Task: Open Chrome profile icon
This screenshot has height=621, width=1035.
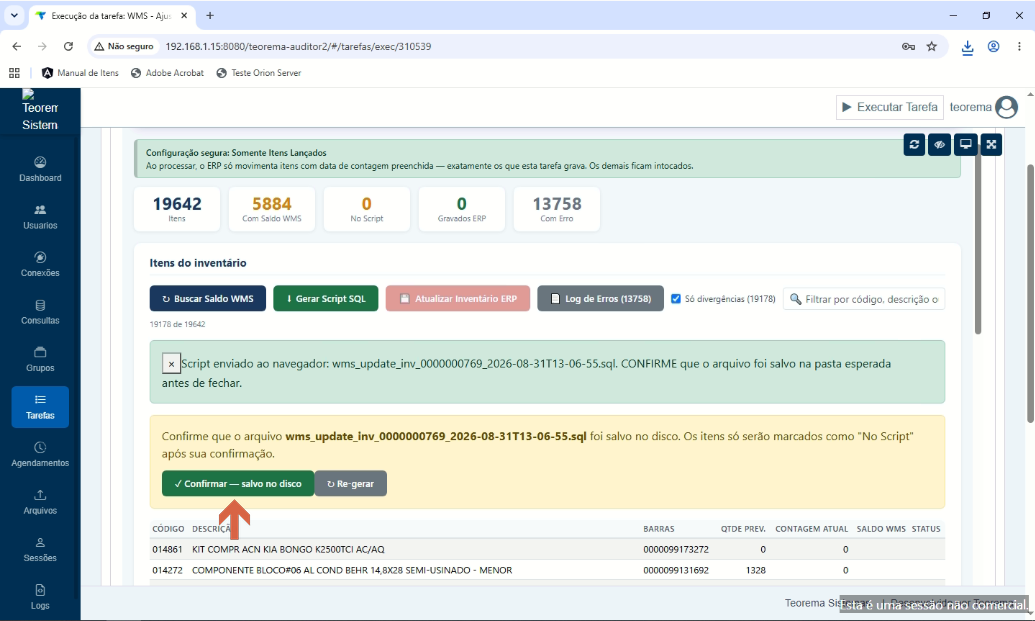Action: point(993,46)
